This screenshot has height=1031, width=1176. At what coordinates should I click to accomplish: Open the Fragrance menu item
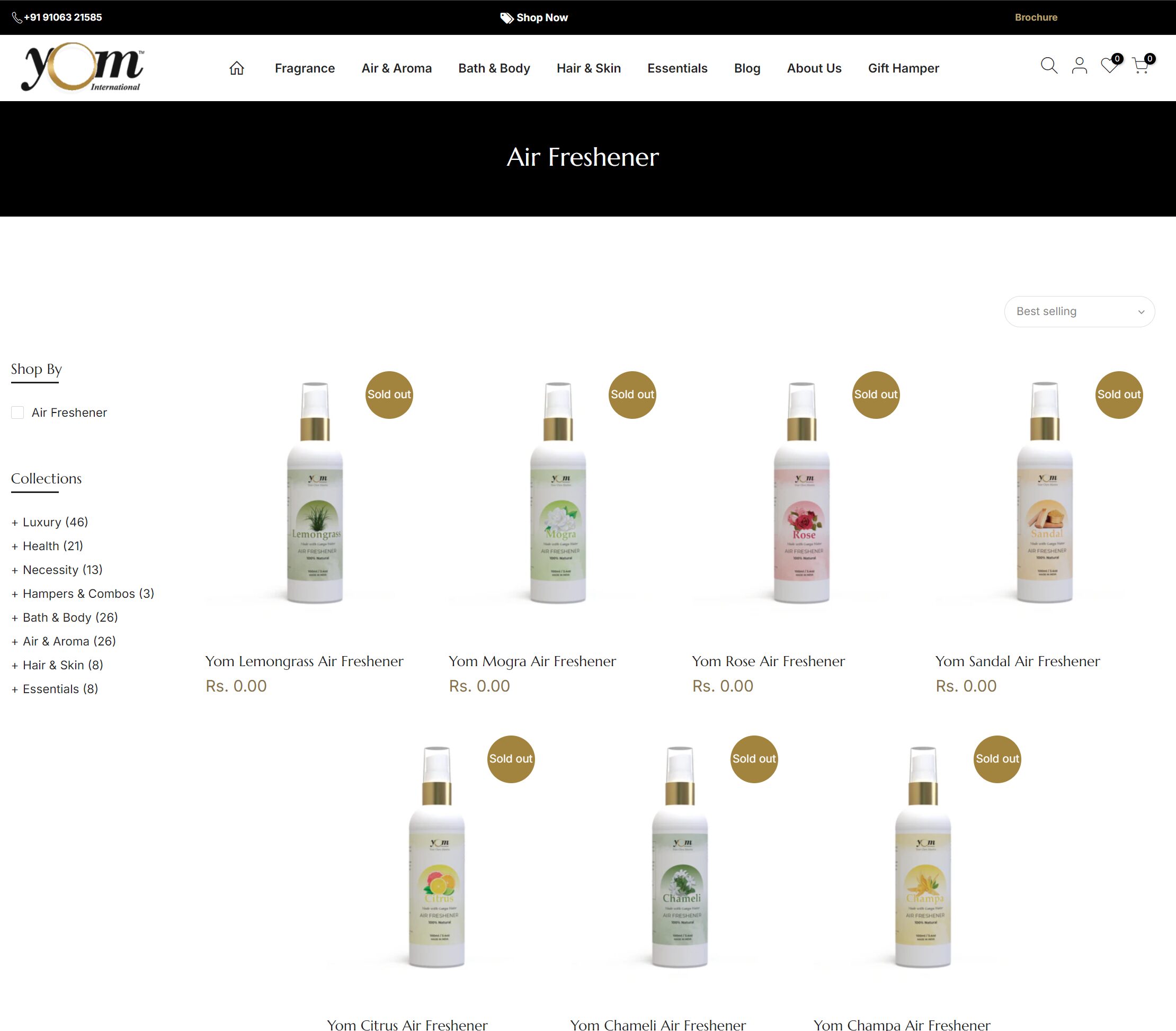(305, 68)
